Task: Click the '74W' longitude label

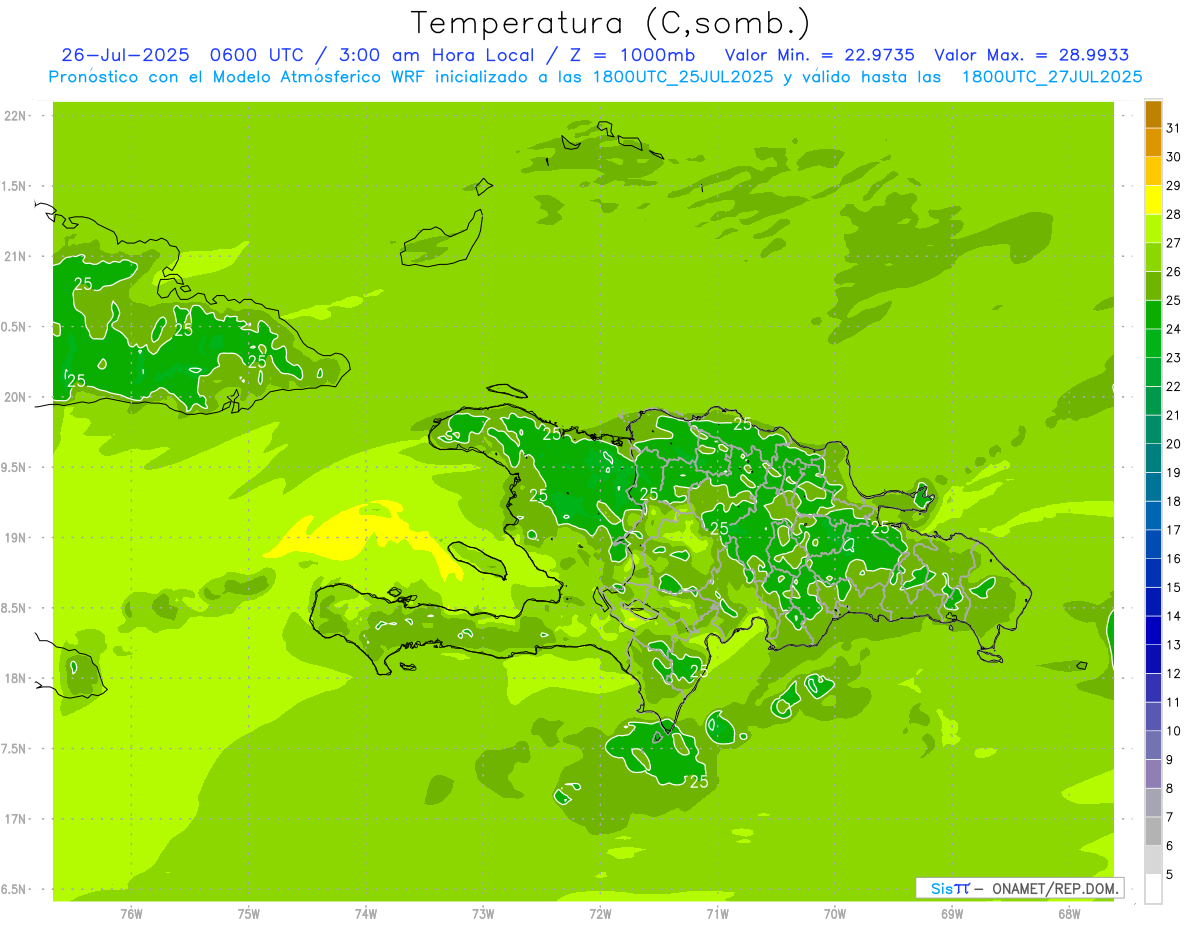Action: 366,913
